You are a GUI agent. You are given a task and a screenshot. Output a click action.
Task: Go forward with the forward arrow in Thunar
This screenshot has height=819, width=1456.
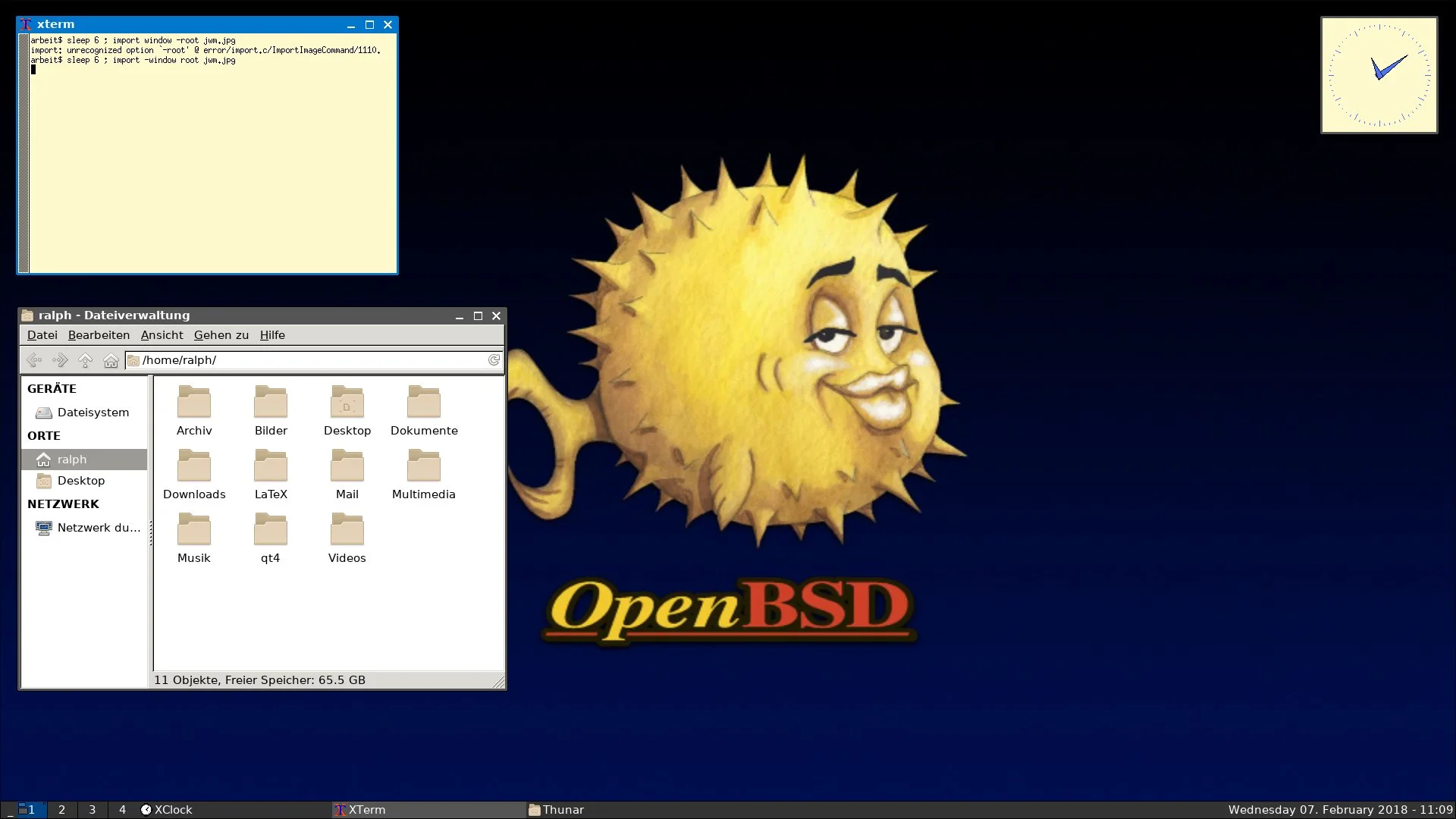[x=60, y=360]
